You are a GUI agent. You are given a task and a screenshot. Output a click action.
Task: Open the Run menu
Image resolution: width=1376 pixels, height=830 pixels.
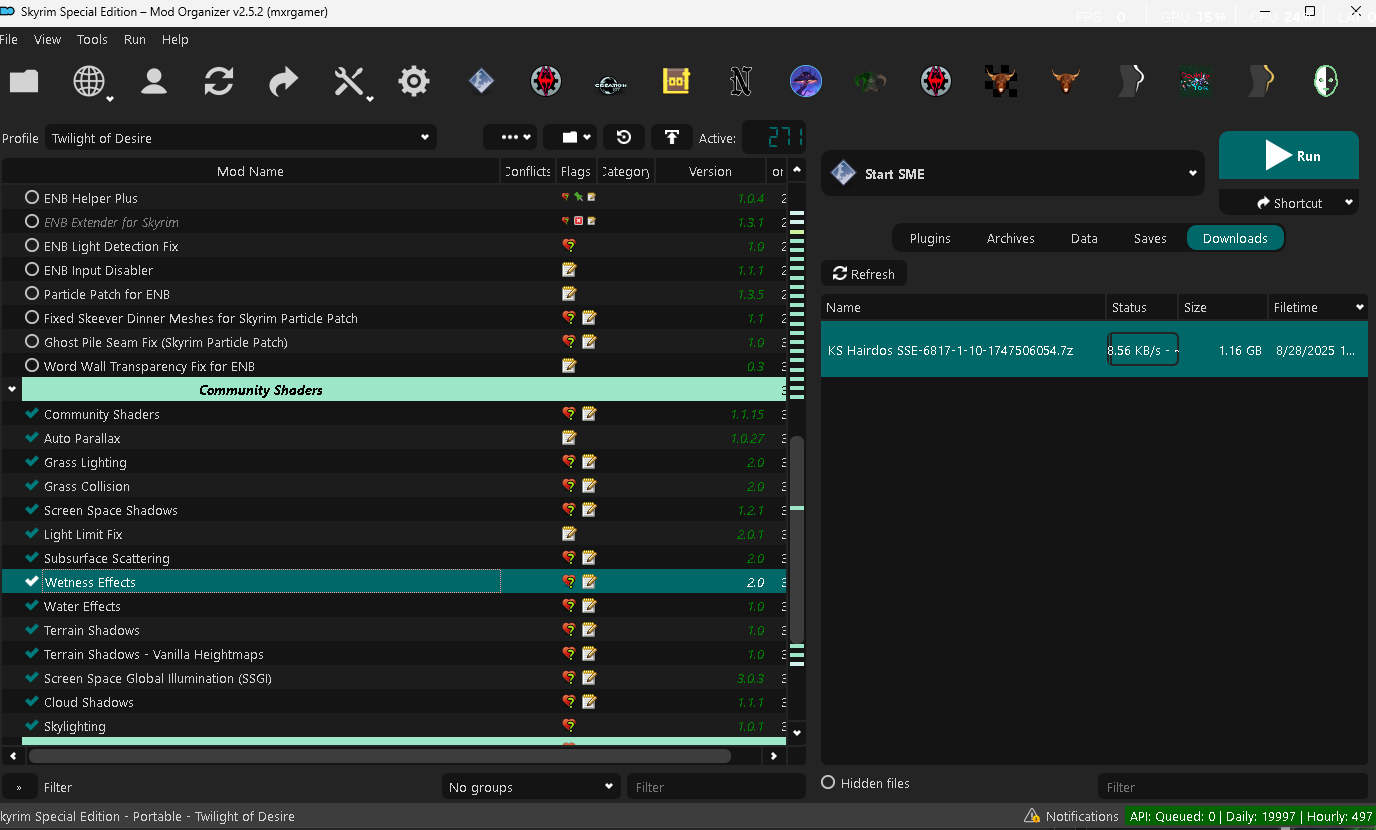(x=135, y=40)
